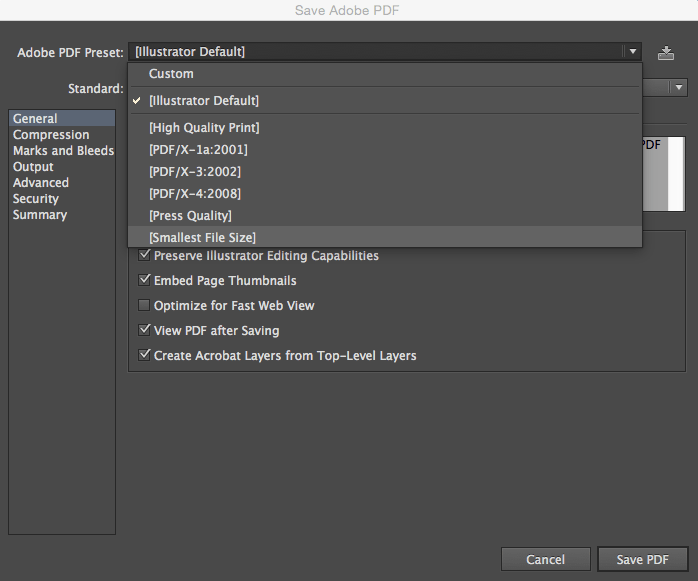Open the Adobe PDF Preset dropdown arrow

click(x=633, y=52)
